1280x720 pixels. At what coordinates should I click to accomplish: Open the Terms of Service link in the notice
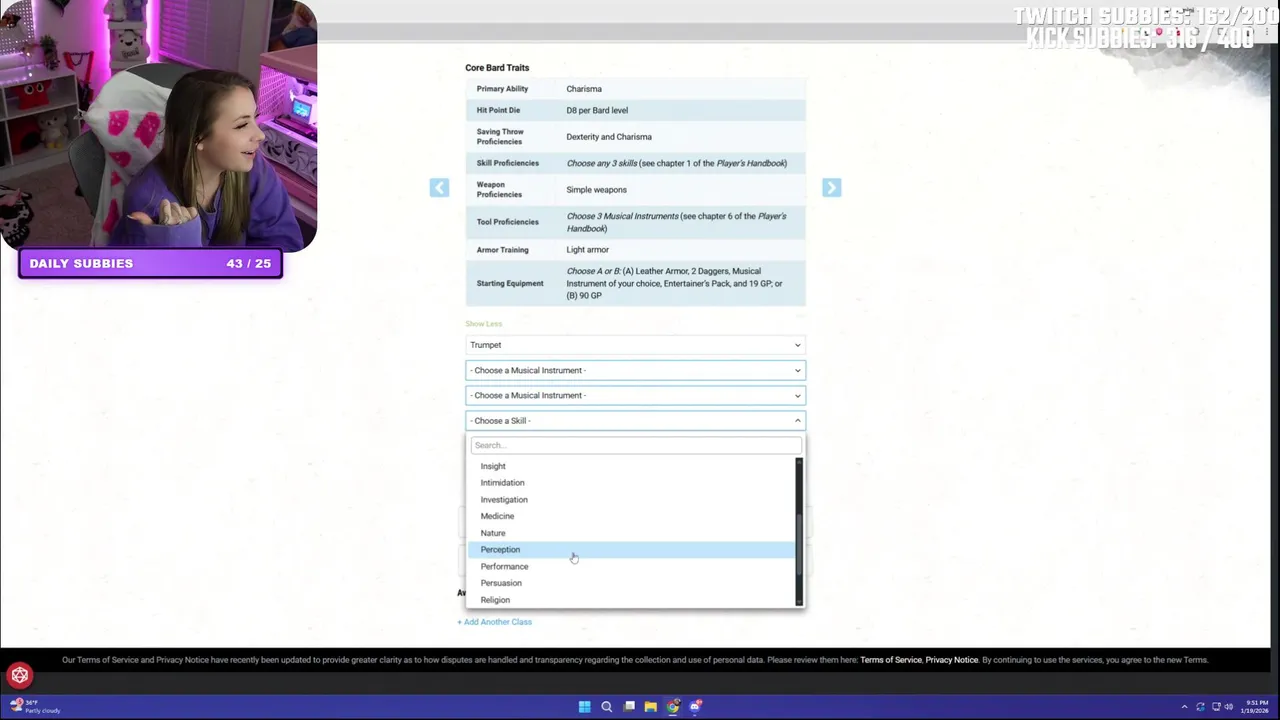(x=890, y=660)
